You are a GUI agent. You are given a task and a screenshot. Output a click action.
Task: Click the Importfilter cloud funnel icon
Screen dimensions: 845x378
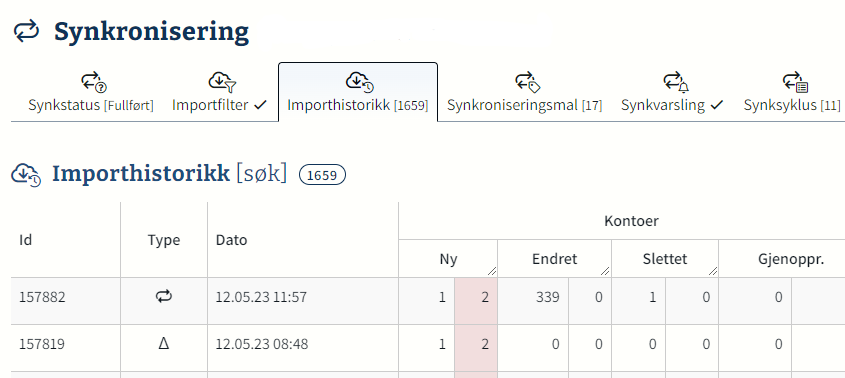point(222,82)
